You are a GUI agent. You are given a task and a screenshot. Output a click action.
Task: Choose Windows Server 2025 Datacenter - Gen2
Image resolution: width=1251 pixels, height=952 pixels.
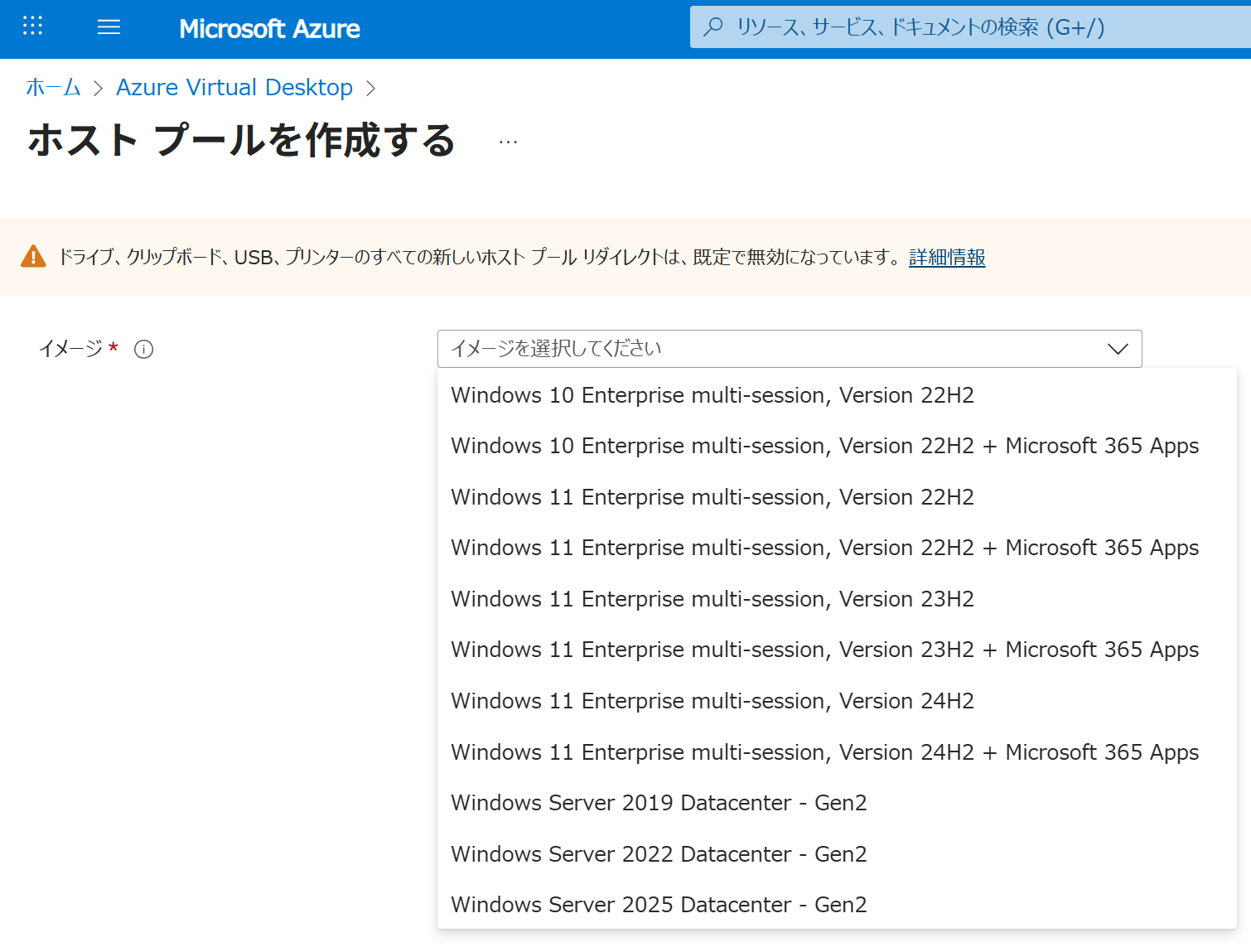[x=837, y=905]
